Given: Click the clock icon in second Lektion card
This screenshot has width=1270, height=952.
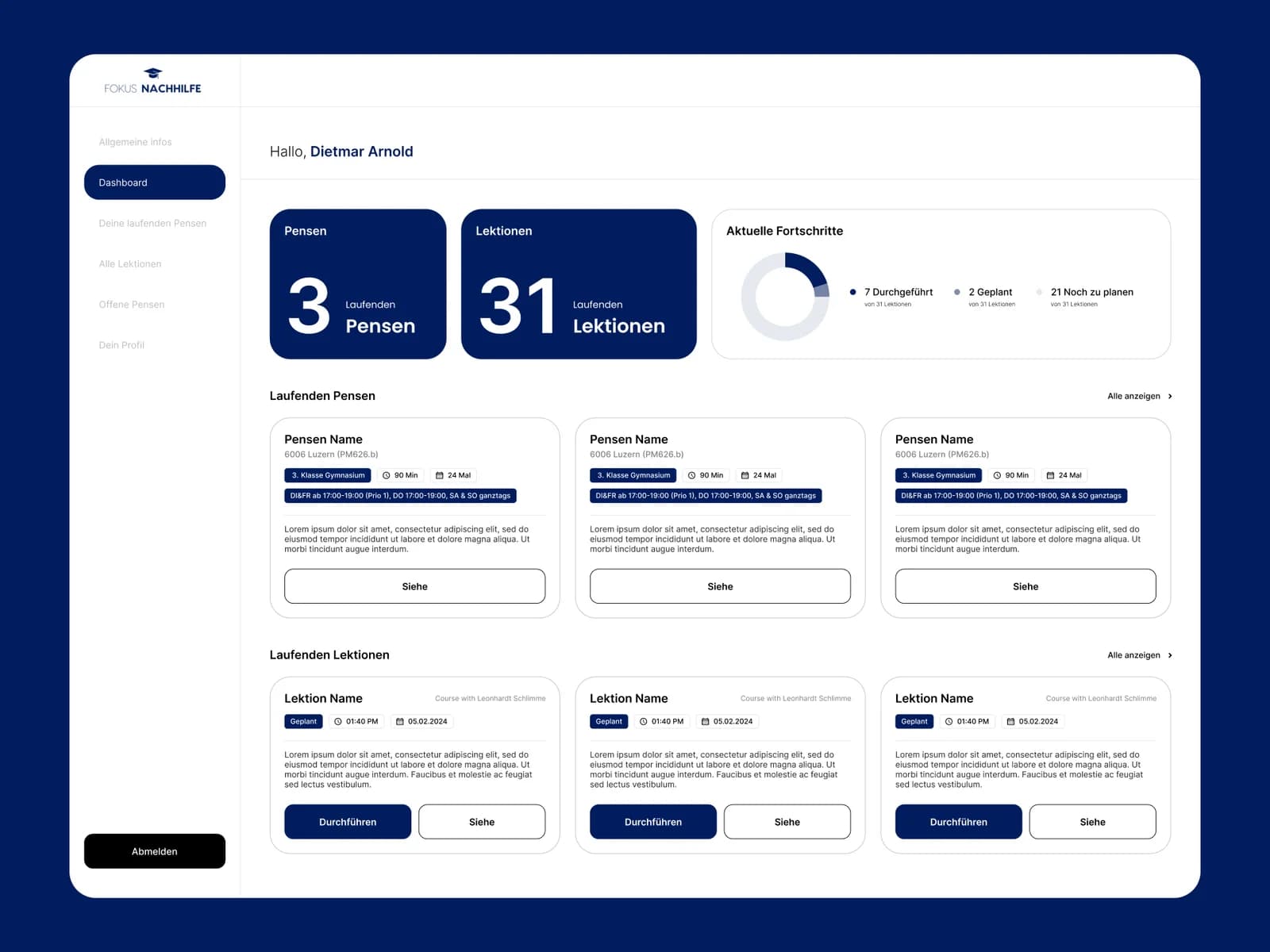Looking at the screenshot, I should (644, 721).
